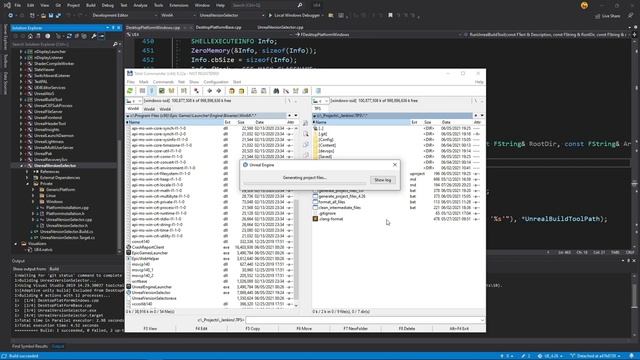
Task: Expand the Windows folder in Solution Explorer
Action: [33, 202]
